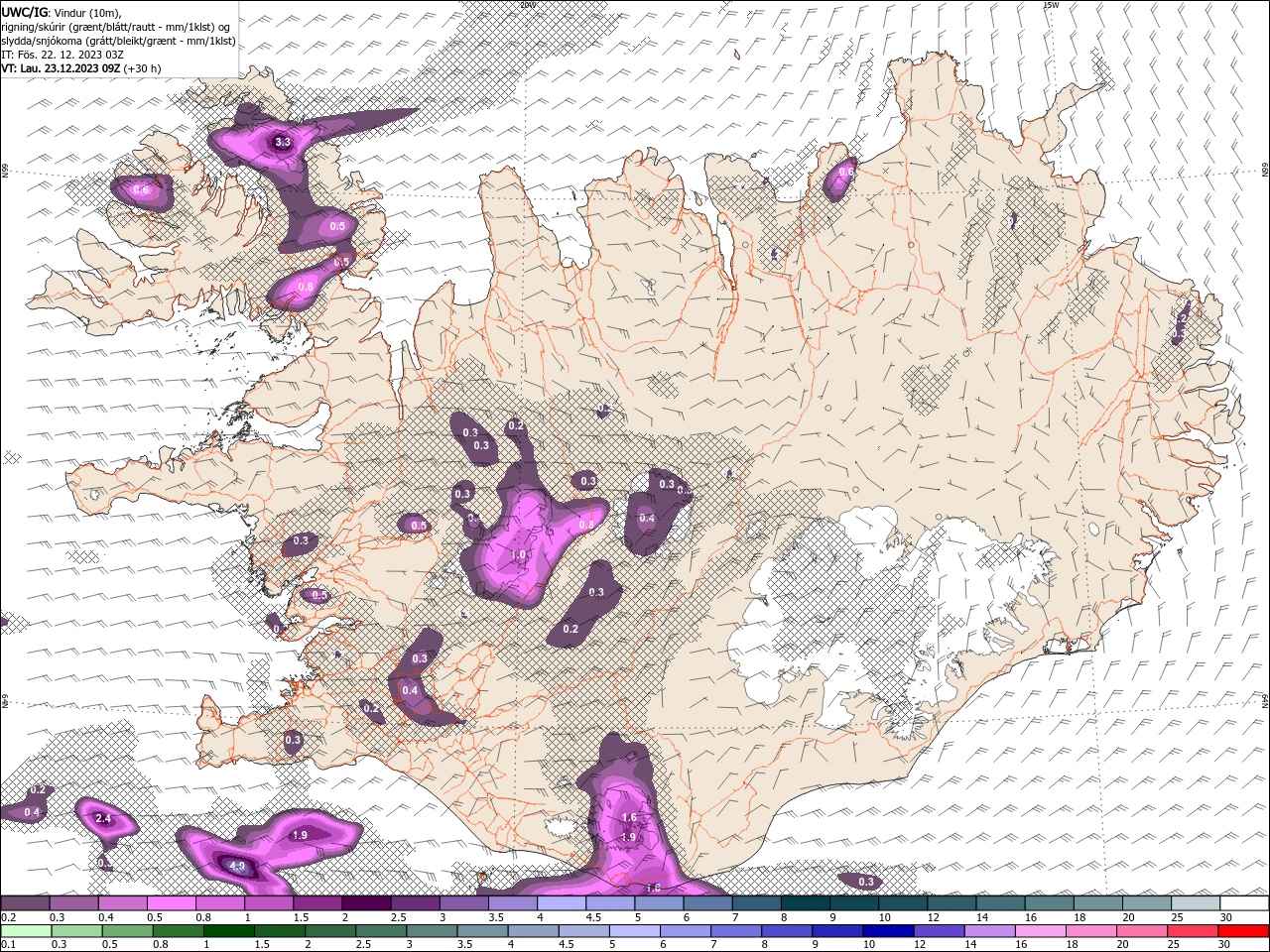1270x952 pixels.
Task: Click the 'VT: Lau. 23.12.2023 09Z (+30 h)' line
Action: click(x=81, y=68)
